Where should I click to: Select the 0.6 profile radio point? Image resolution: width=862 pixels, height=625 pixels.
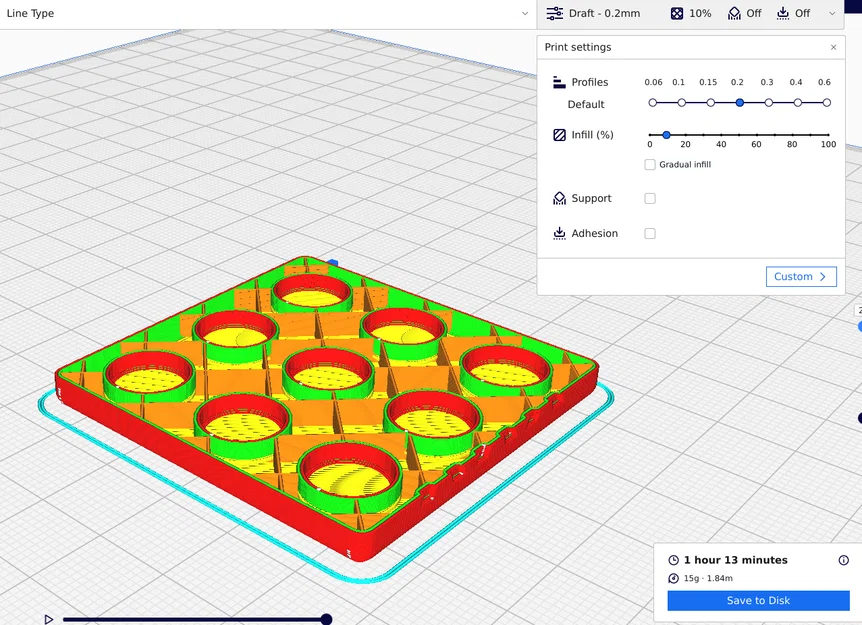point(827,103)
